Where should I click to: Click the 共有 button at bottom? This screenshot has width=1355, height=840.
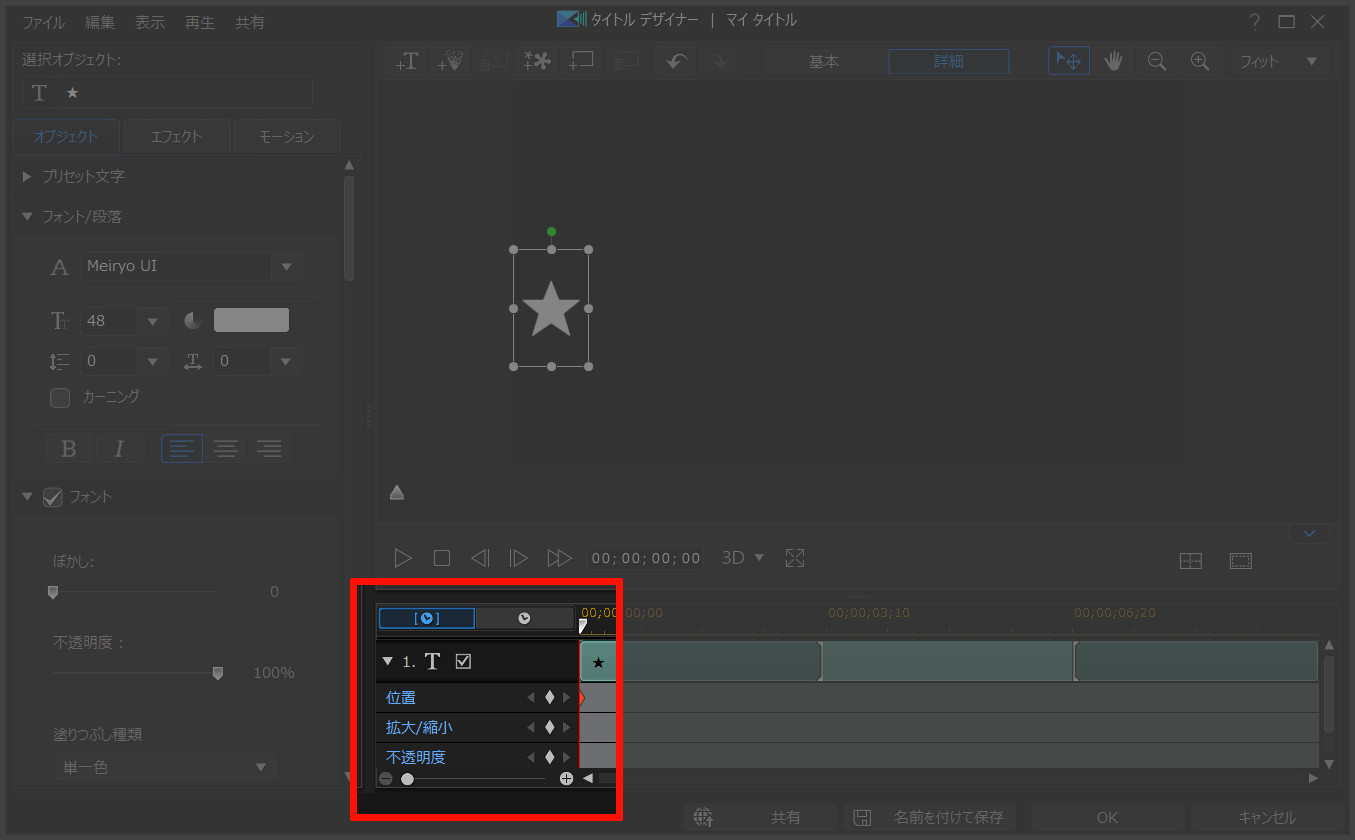[760, 817]
